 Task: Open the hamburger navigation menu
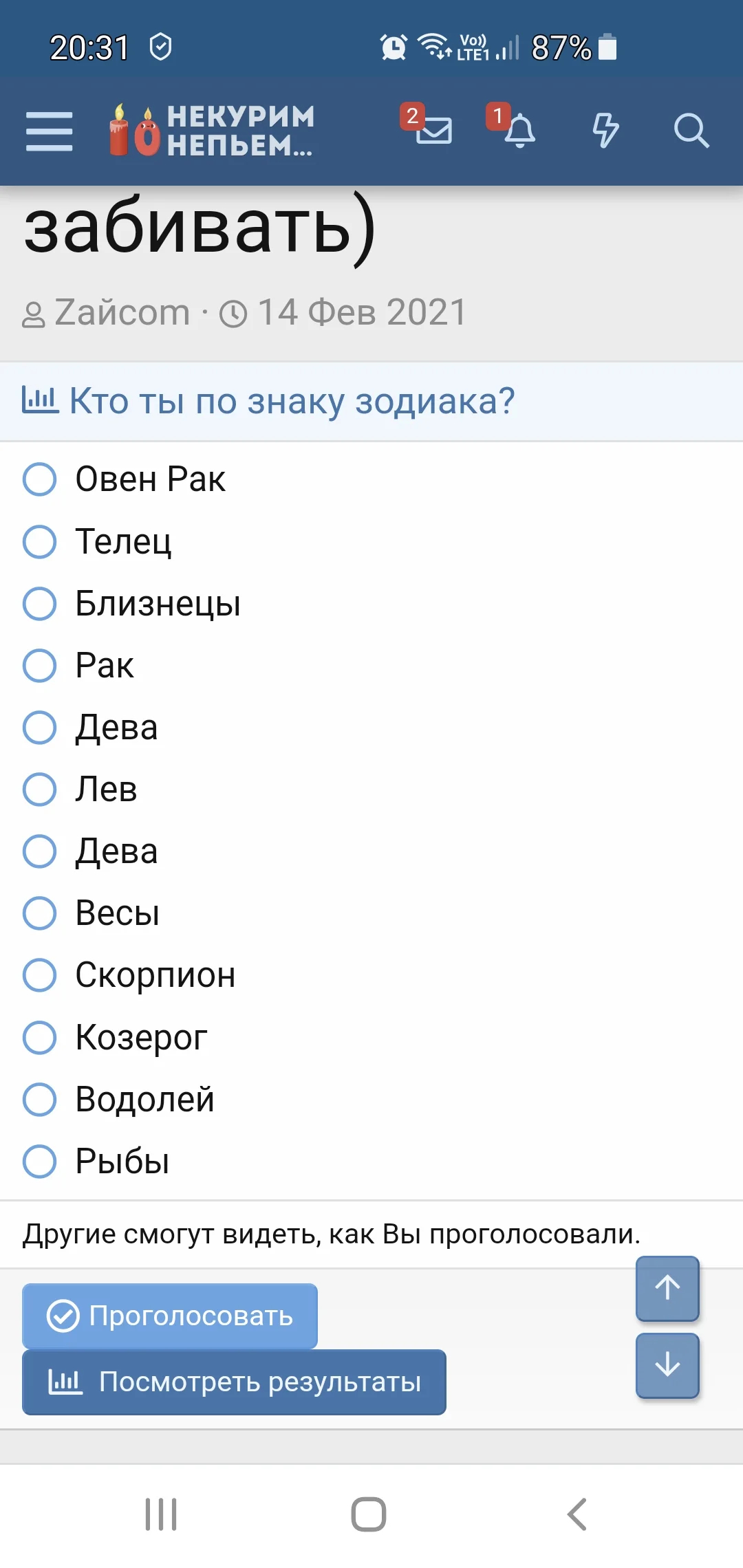tap(48, 131)
